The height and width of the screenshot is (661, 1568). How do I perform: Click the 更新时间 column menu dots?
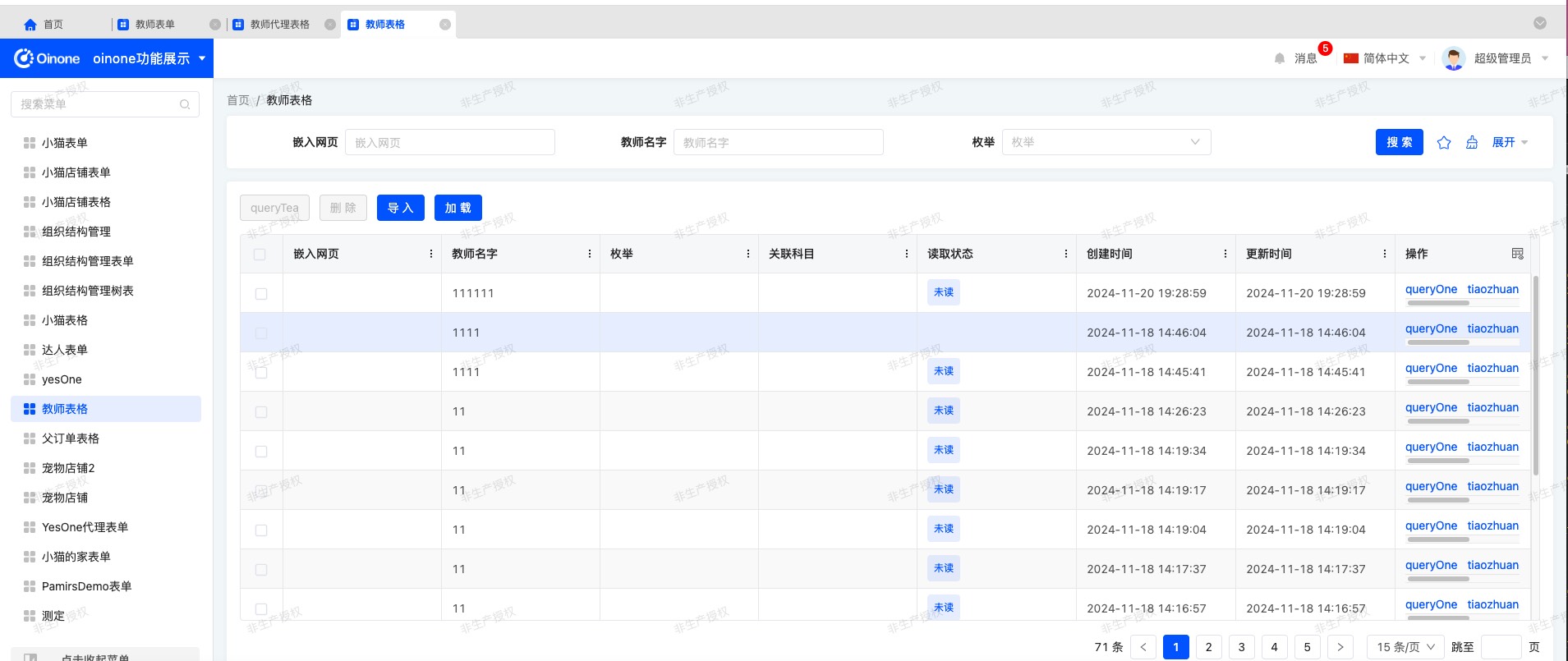[x=1385, y=254]
